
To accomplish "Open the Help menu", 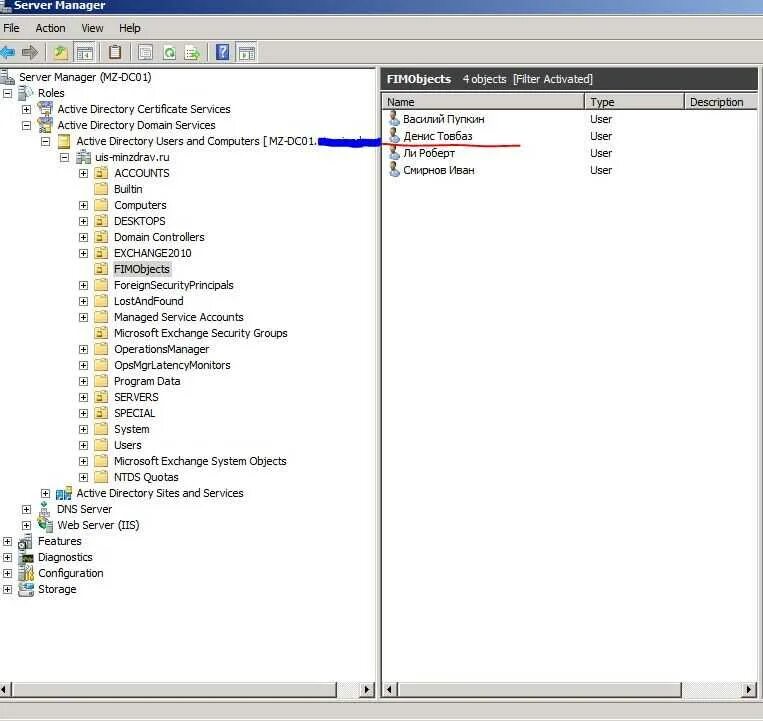I will [x=129, y=28].
